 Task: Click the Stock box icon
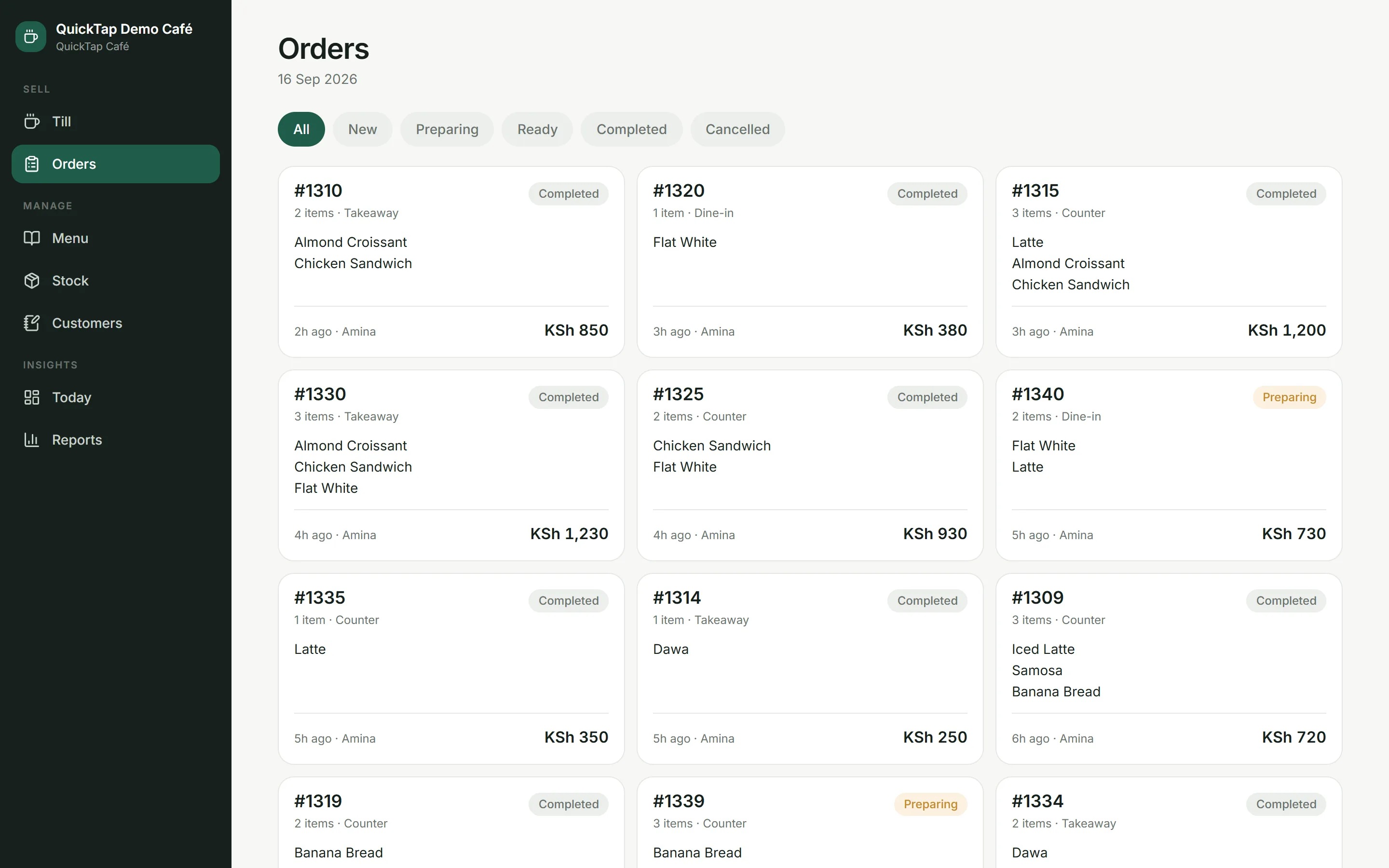coord(31,281)
